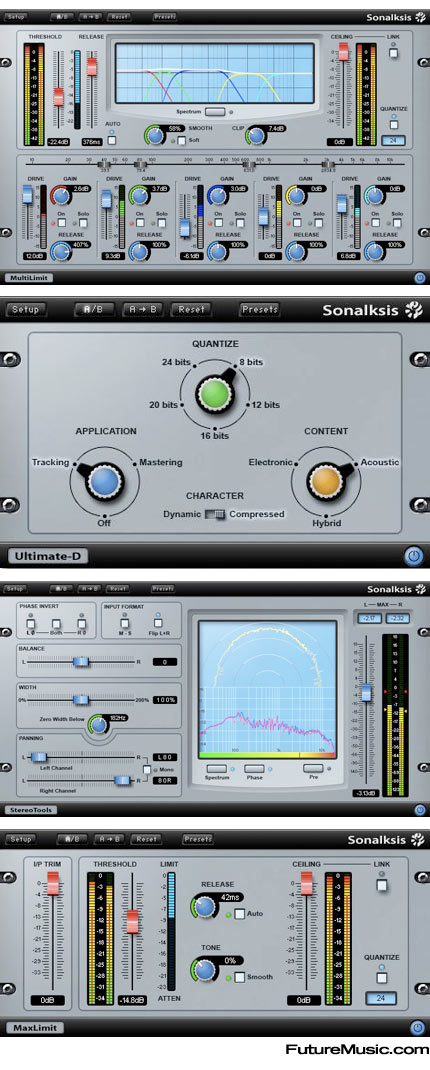Click the MaxLimit threshold value field -14.8dB

(132, 1000)
